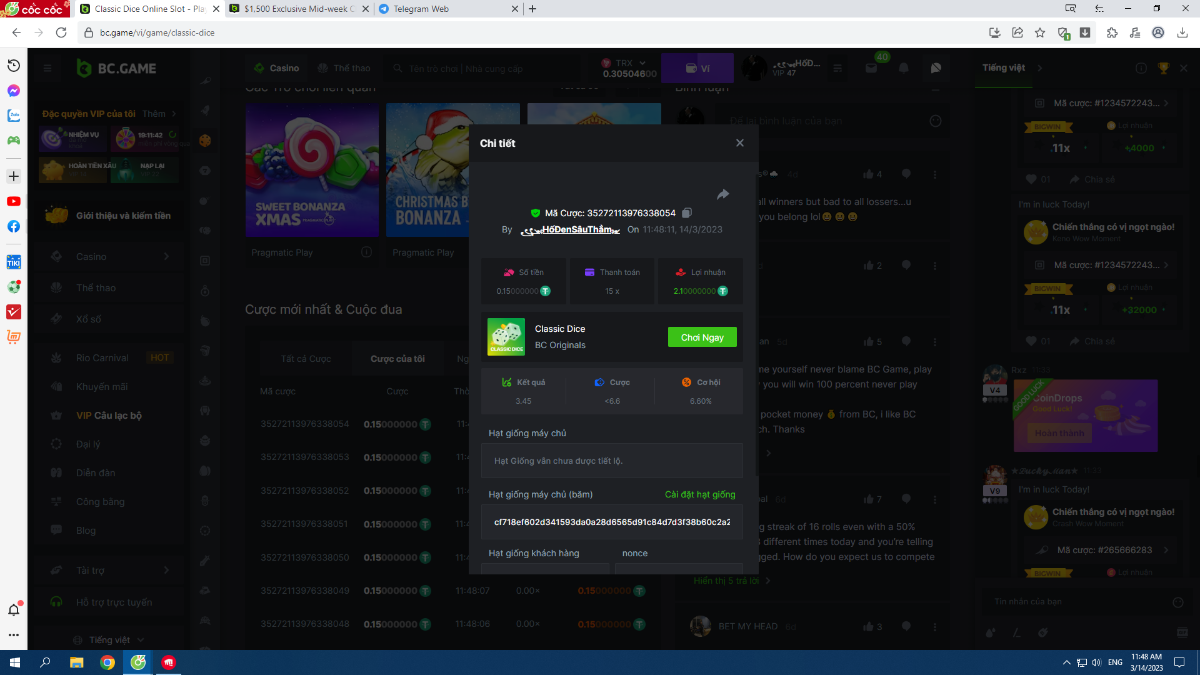Screen dimensions: 1200x675
Task: Share the bet details using arrow icon
Action: [x=722, y=194]
